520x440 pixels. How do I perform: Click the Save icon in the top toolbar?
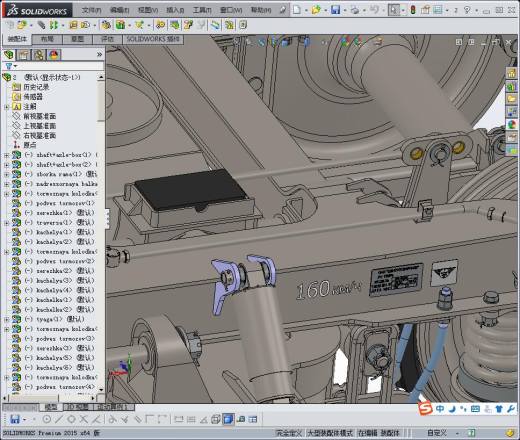coord(335,10)
